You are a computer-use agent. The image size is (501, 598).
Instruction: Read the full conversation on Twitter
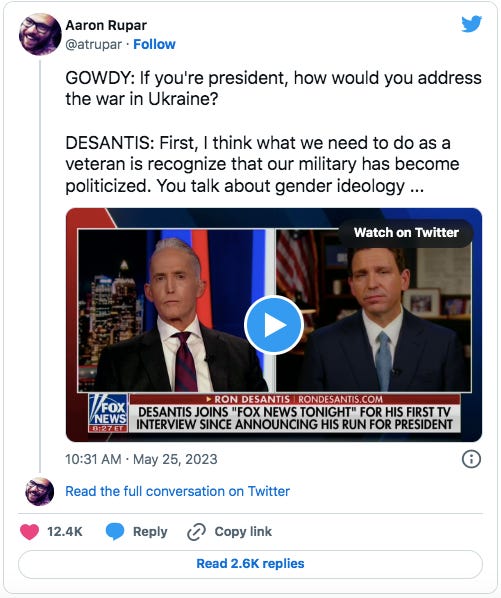pos(177,491)
